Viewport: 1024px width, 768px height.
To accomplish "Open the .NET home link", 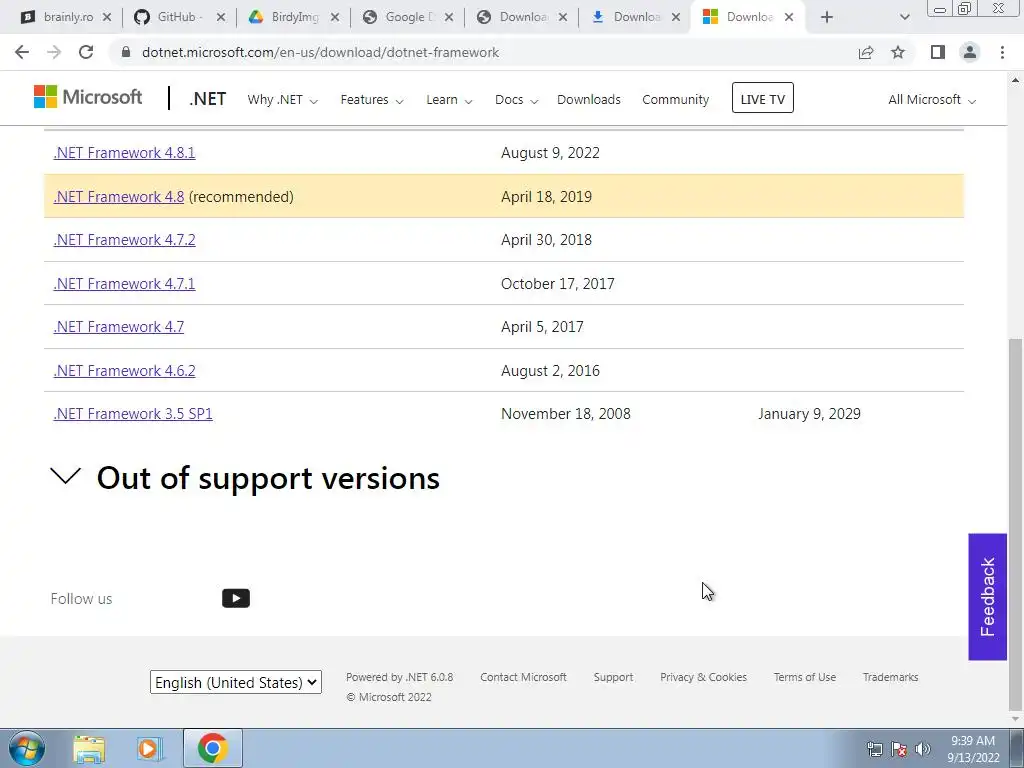I will pyautogui.click(x=208, y=99).
